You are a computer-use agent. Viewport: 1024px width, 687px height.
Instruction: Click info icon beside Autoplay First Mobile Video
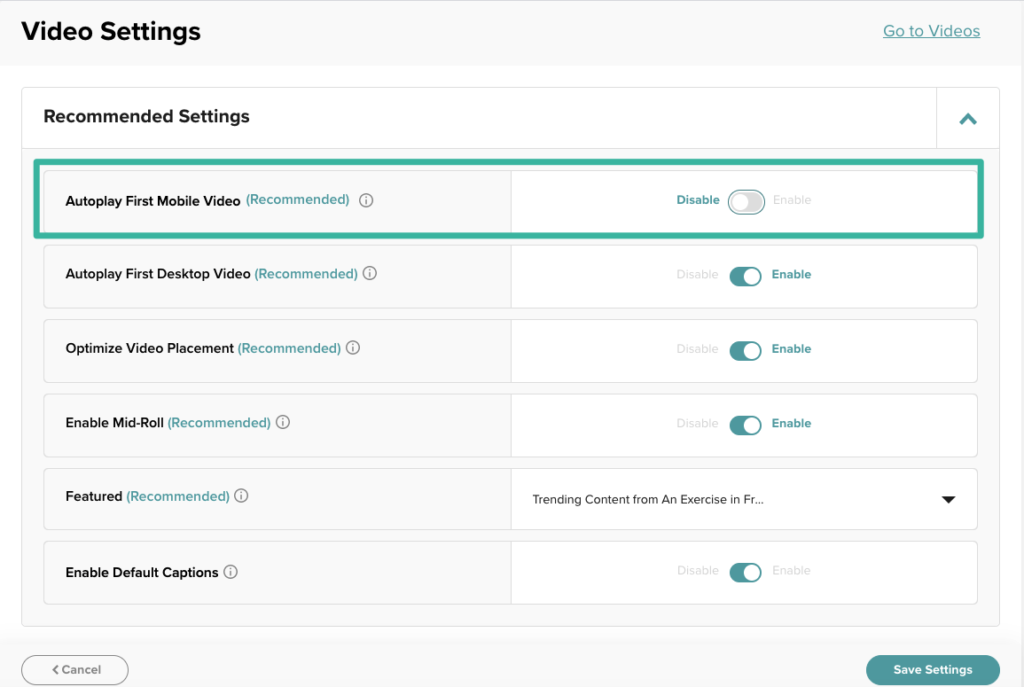tap(366, 200)
